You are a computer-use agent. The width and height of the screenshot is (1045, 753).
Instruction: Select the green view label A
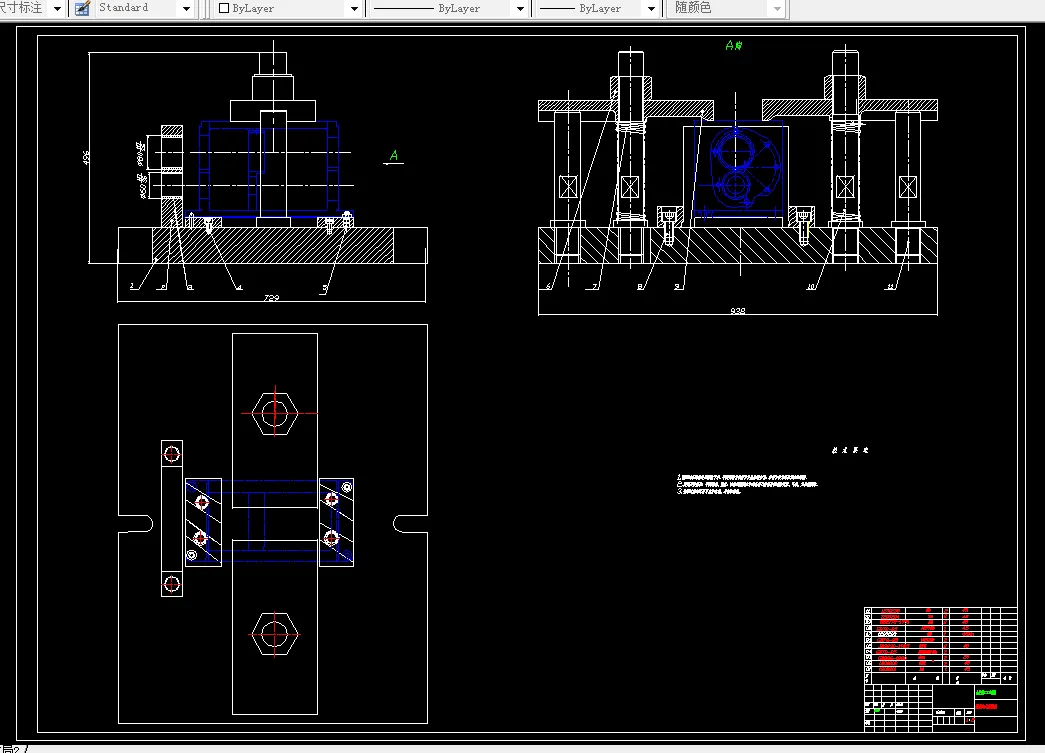pos(393,156)
